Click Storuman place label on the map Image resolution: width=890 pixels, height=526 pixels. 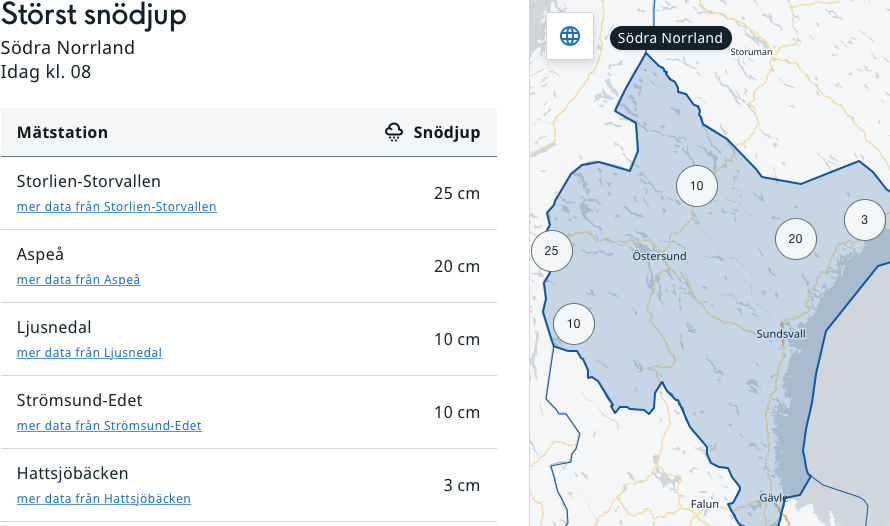[752, 52]
